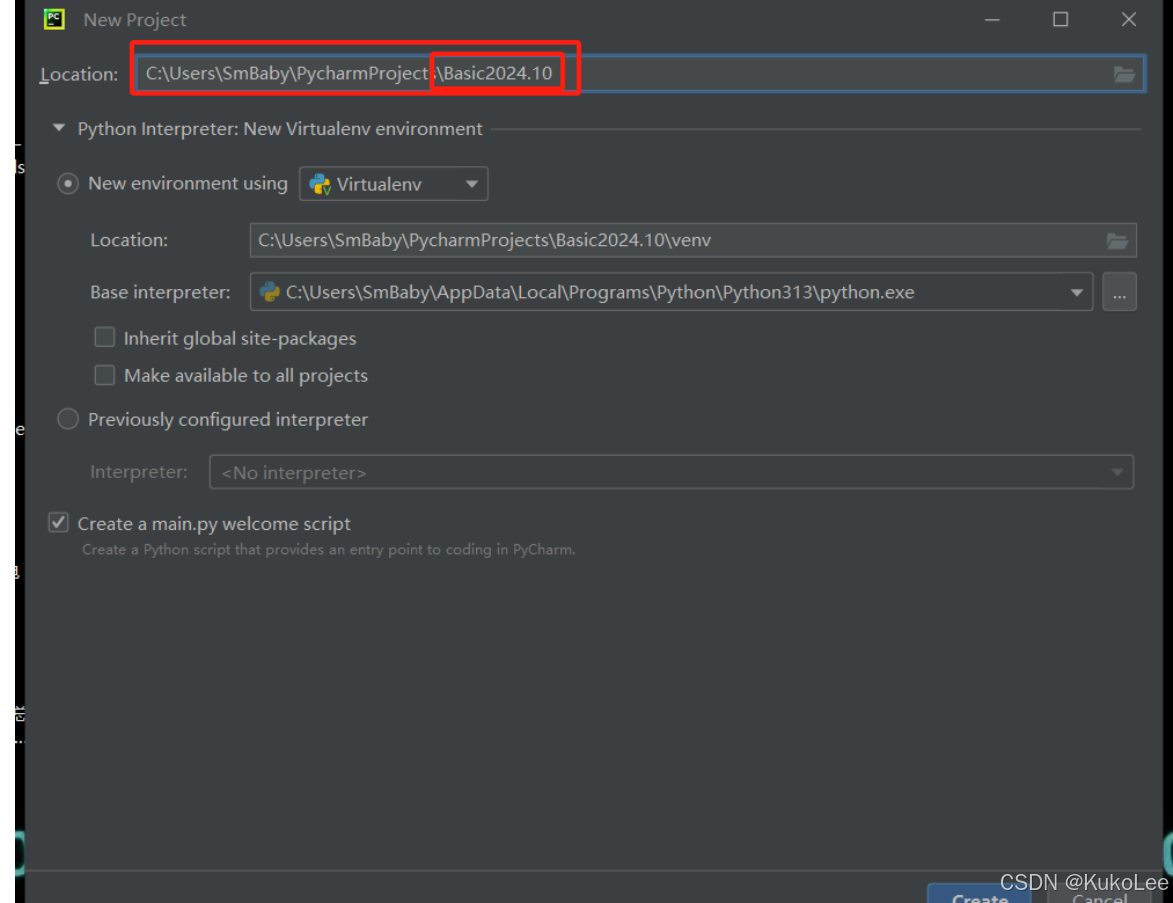The height and width of the screenshot is (903, 1173).
Task: Browse for project location using folder icon
Action: pos(1124,74)
